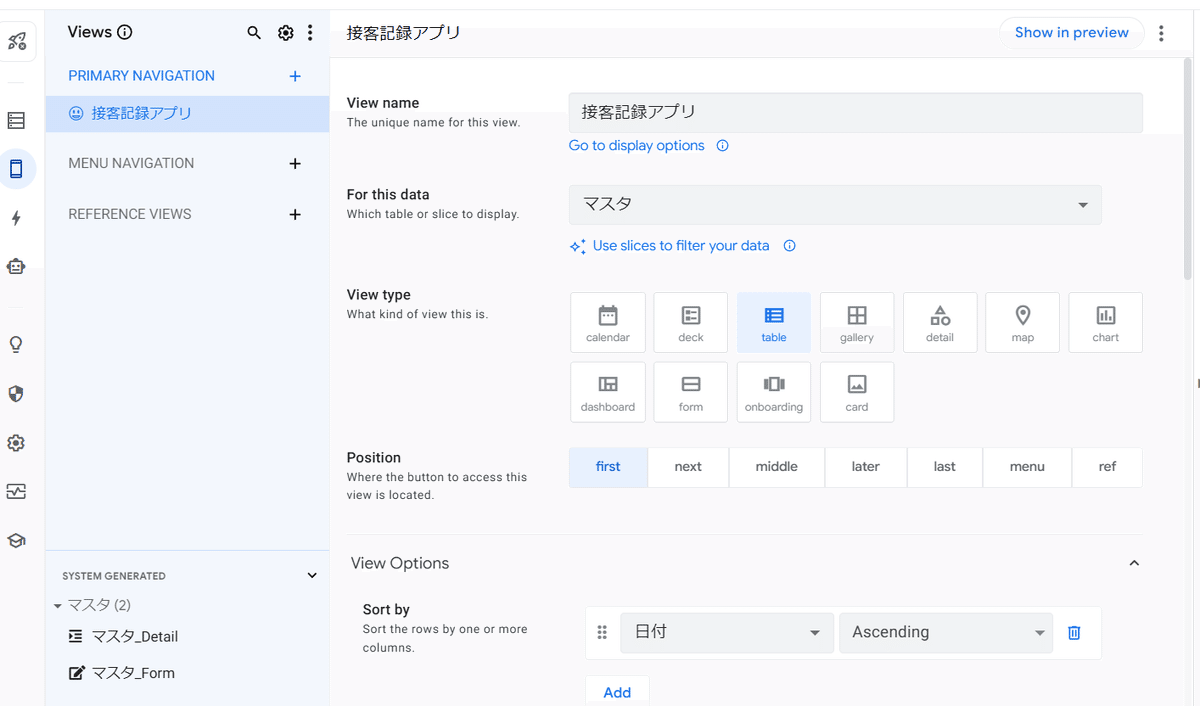Follow Use slices to filter your data link
1200x706 pixels.
681,246
